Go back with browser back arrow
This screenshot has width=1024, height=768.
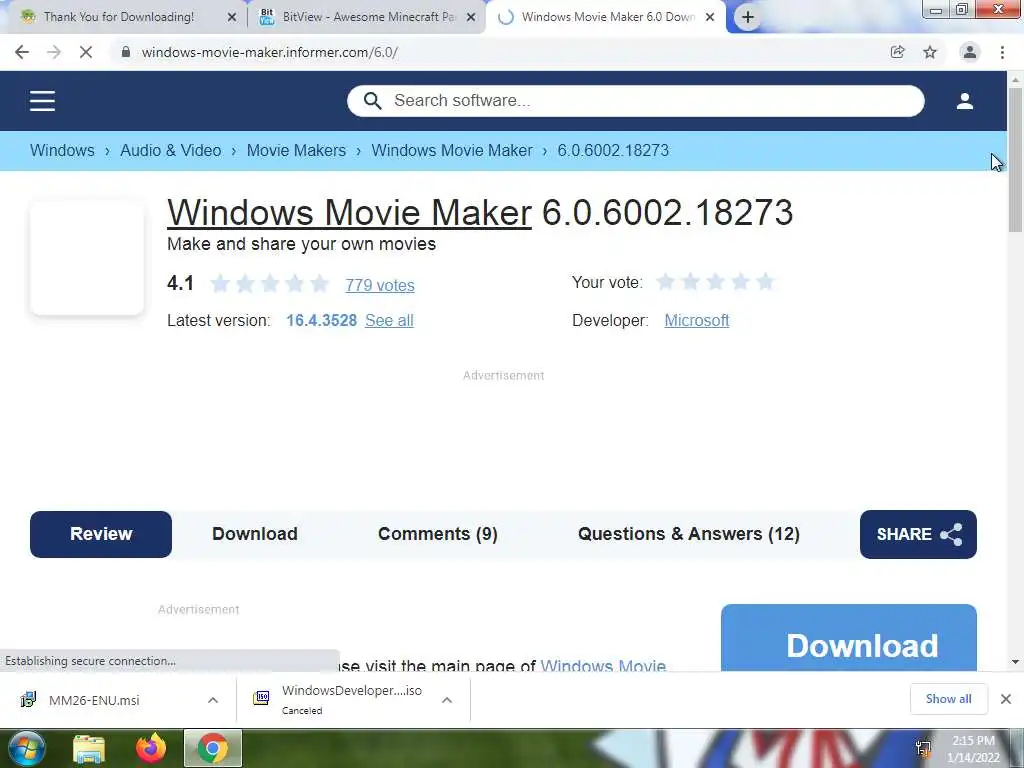tap(22, 52)
